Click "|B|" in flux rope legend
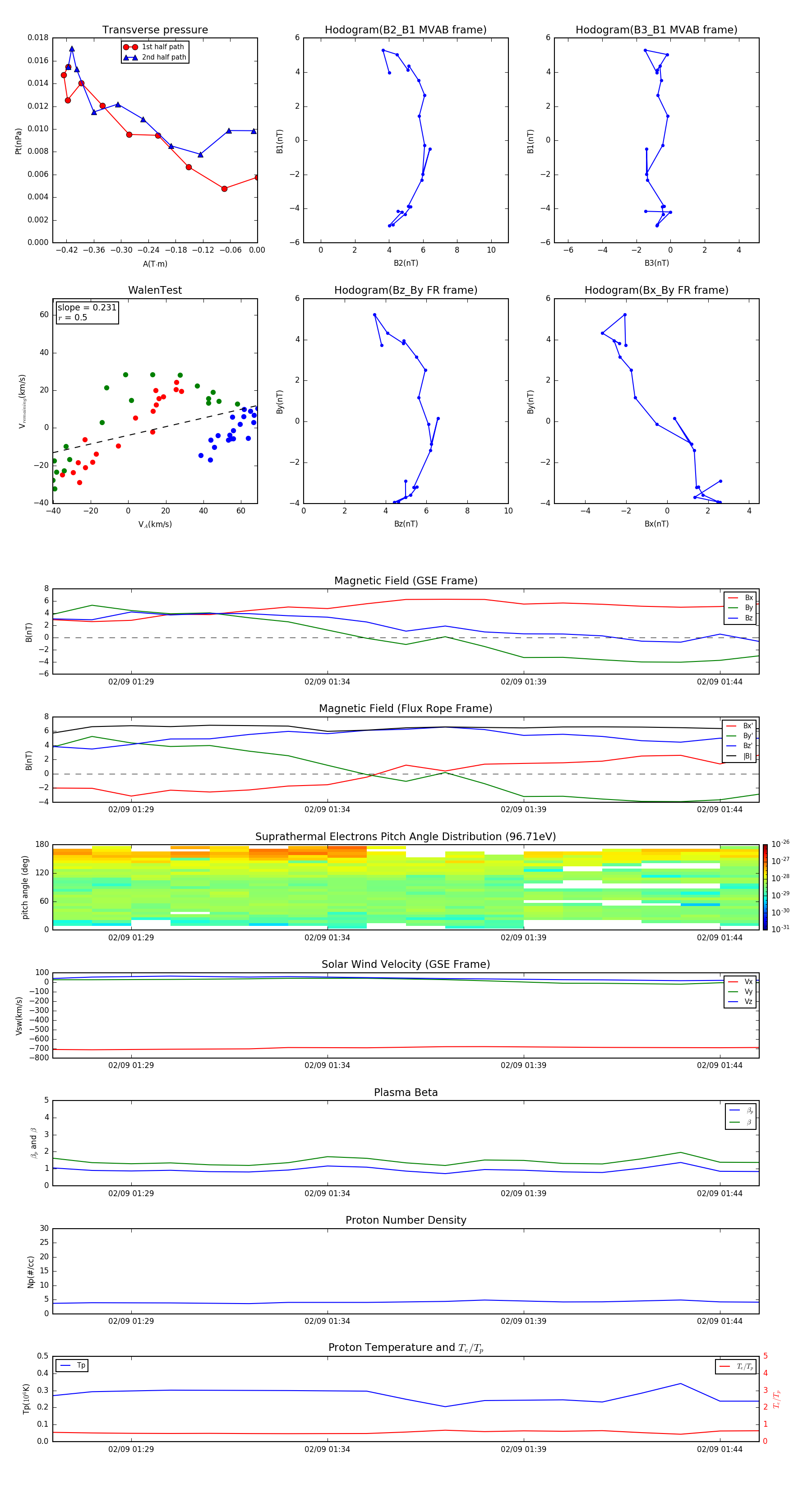This screenshot has width=812, height=1489. pos(748,756)
